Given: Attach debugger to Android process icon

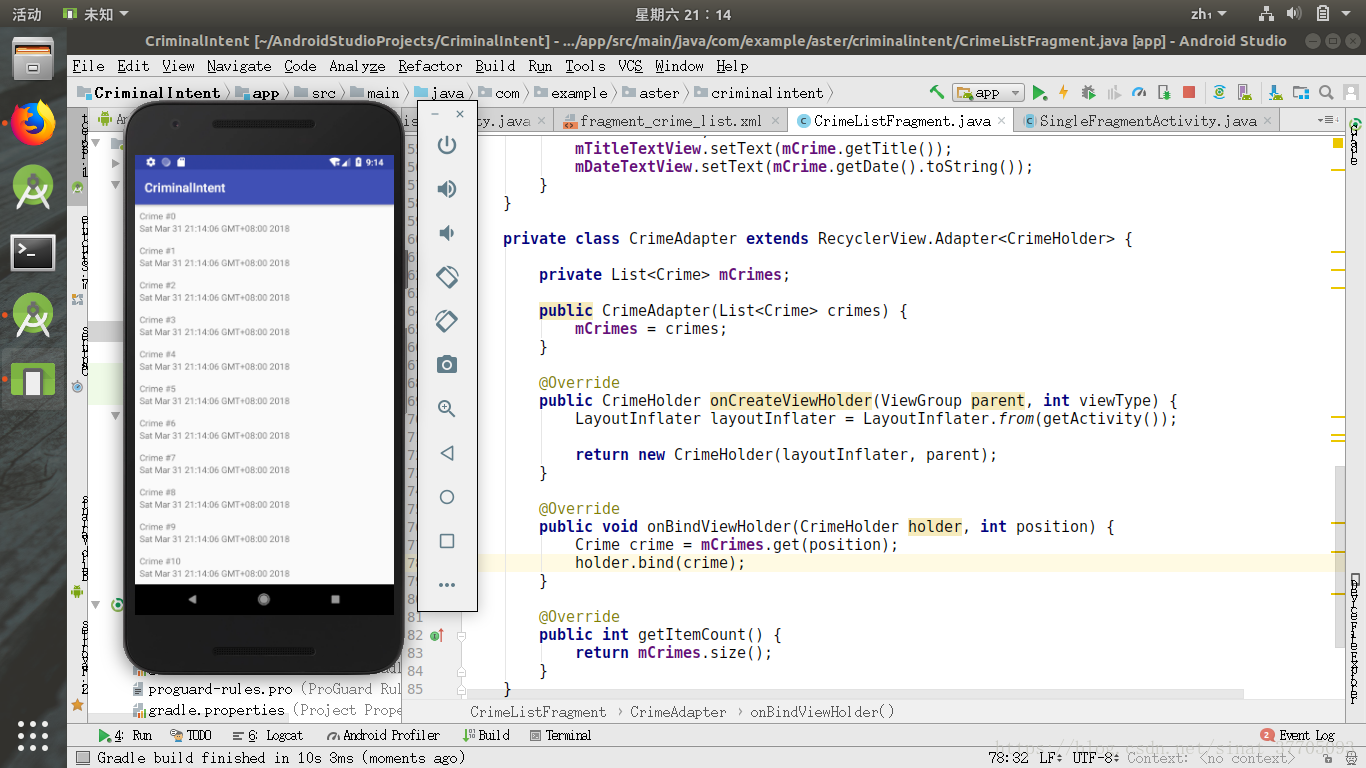Looking at the screenshot, I should [x=1164, y=92].
